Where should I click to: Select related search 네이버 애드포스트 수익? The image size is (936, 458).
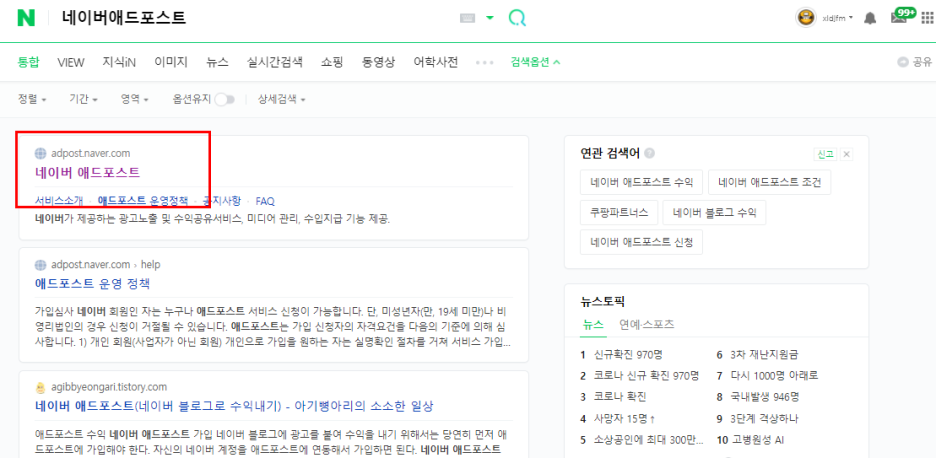642,183
